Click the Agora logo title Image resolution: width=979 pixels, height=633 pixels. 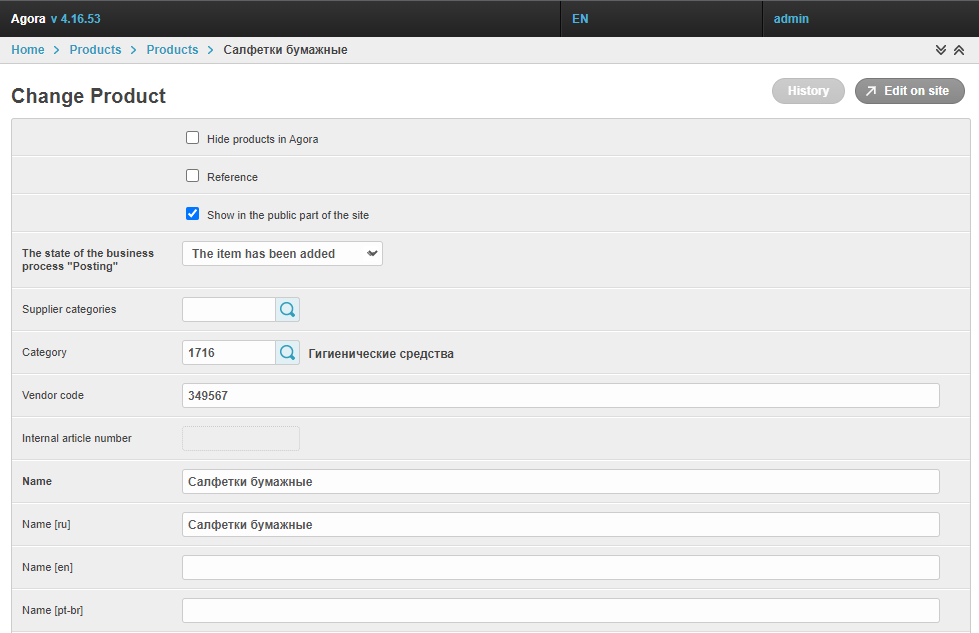(28, 19)
